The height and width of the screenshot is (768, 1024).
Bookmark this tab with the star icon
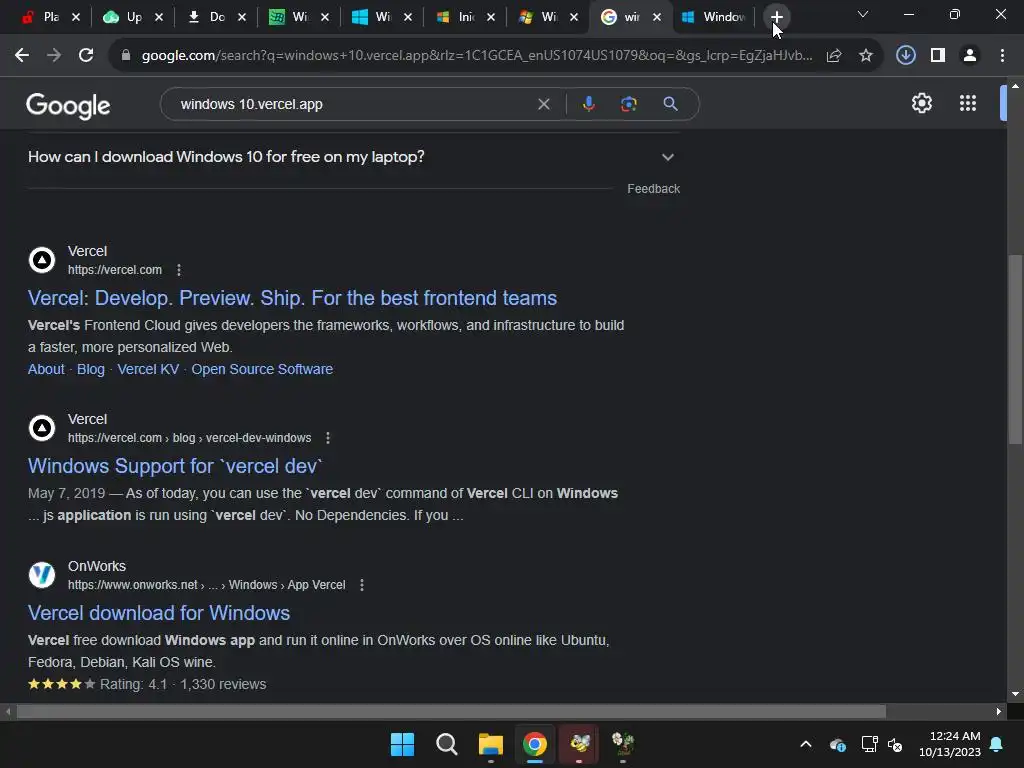point(866,56)
